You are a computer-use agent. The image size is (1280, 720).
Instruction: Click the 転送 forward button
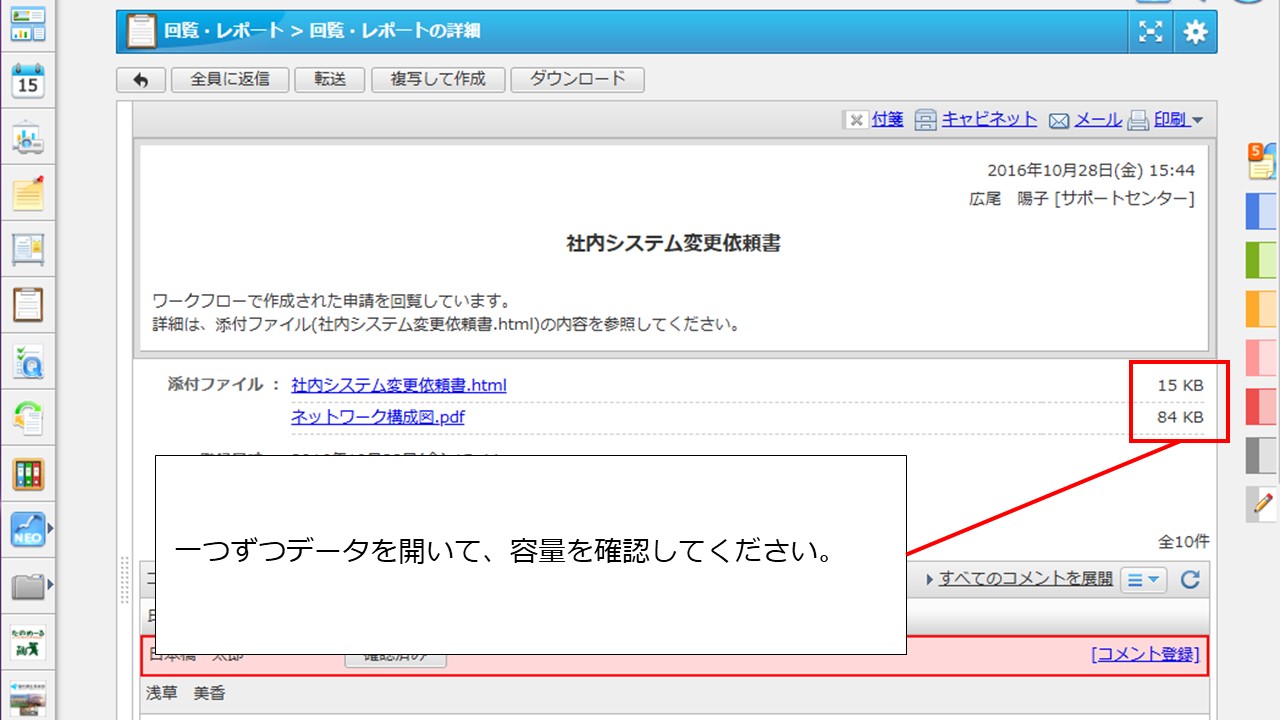pyautogui.click(x=329, y=80)
